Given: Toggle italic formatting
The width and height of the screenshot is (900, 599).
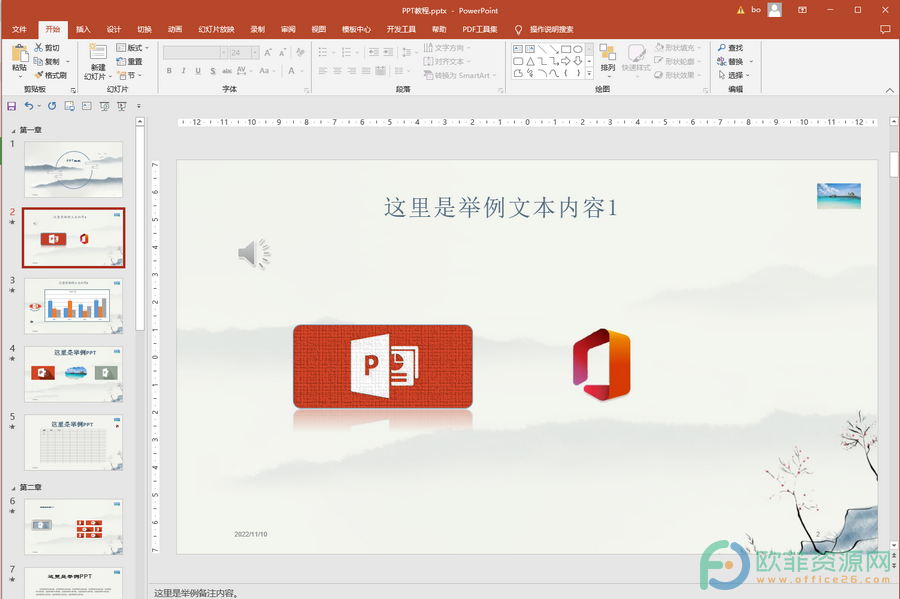Looking at the screenshot, I should [x=184, y=71].
